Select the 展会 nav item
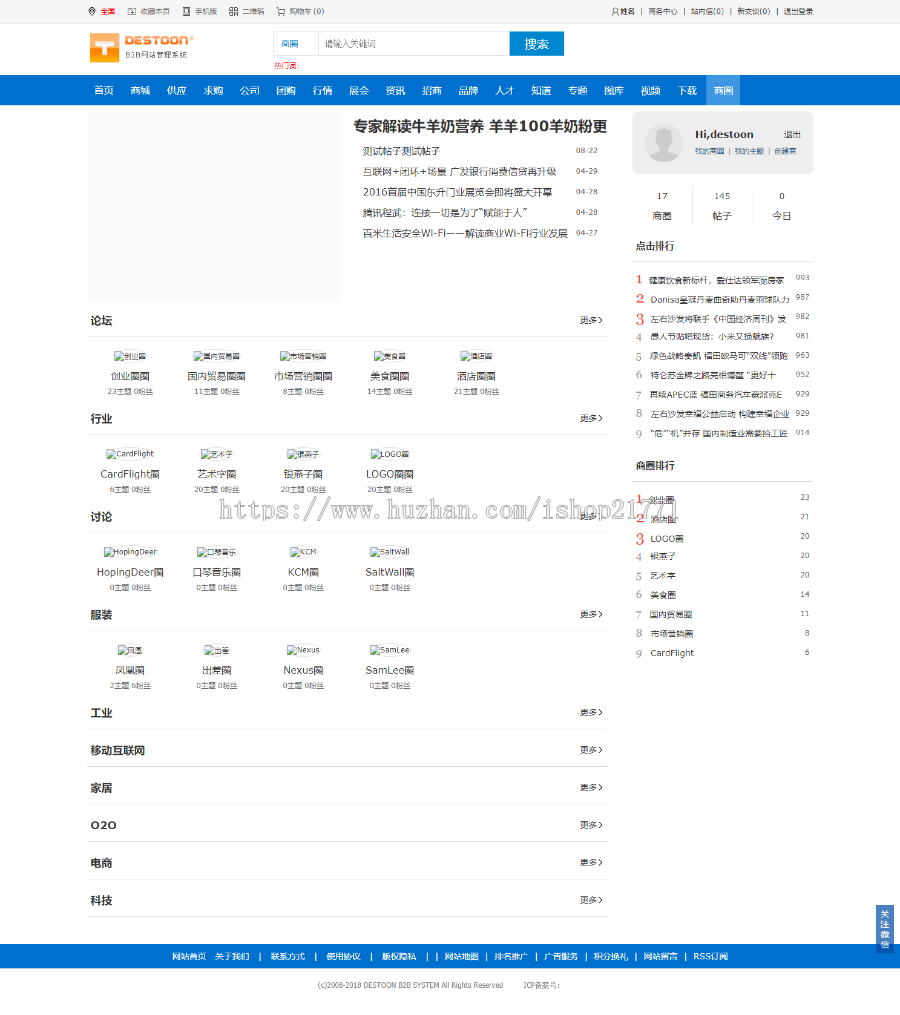Viewport: 900px width, 1015px height. (x=359, y=91)
